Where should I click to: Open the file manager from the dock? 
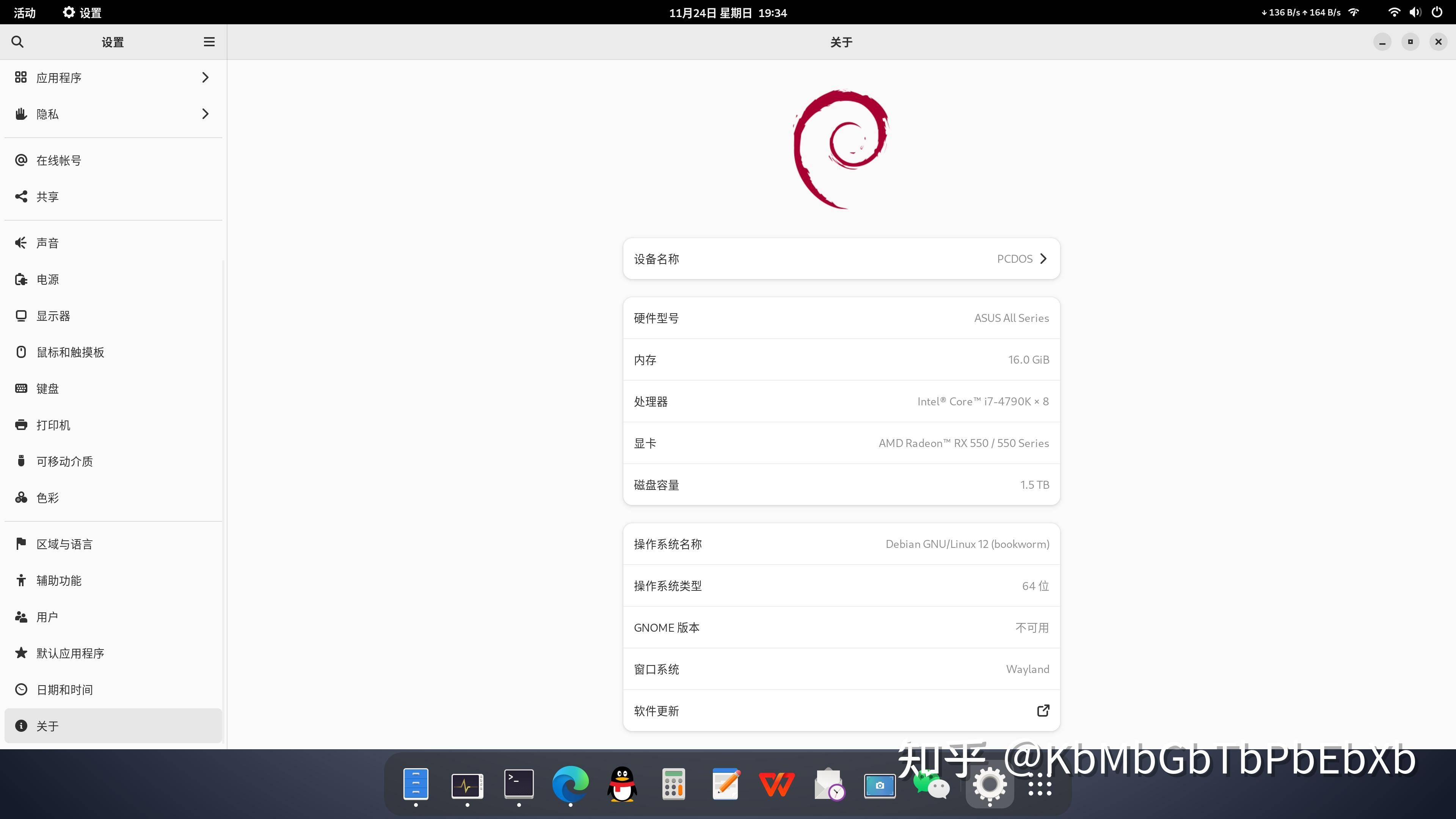pyautogui.click(x=416, y=784)
